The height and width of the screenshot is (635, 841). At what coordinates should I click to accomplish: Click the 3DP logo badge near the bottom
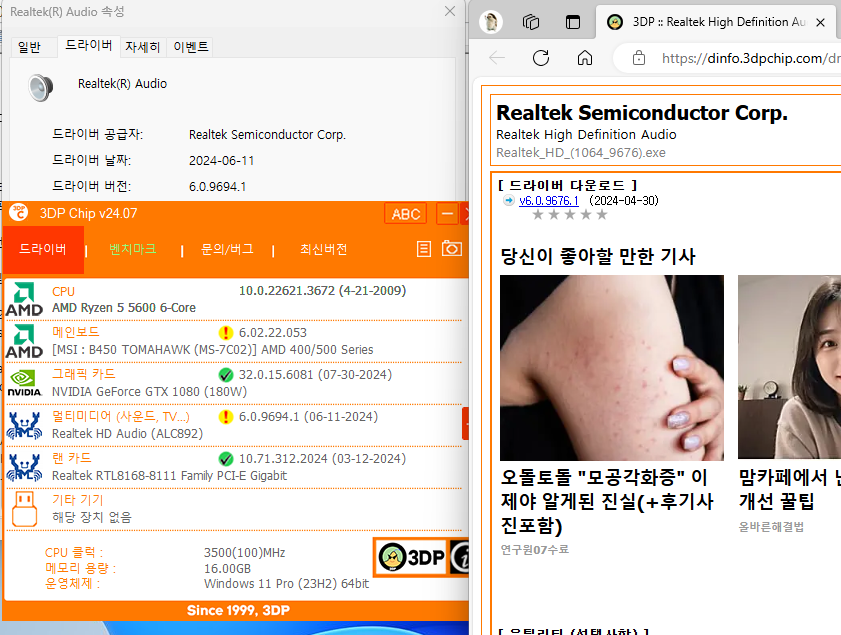[x=410, y=557]
